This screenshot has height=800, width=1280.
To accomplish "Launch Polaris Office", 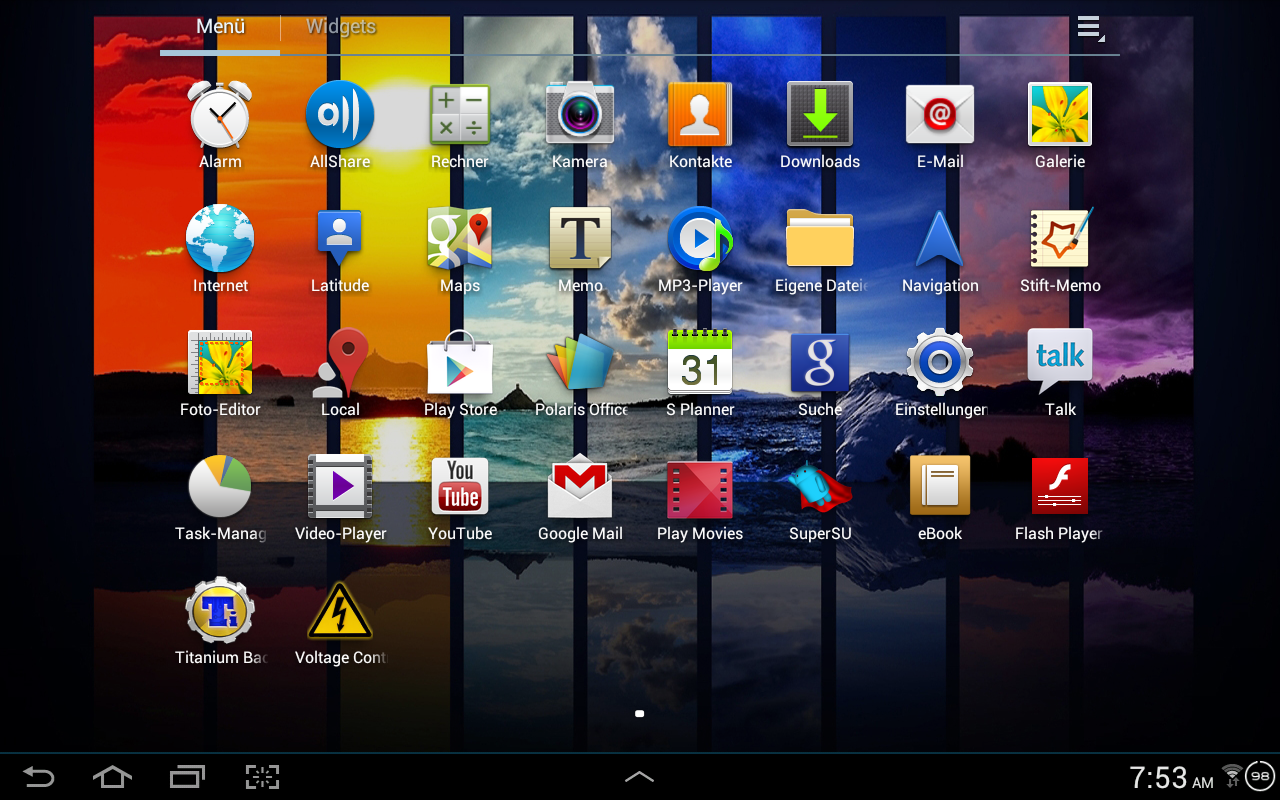I will point(580,364).
